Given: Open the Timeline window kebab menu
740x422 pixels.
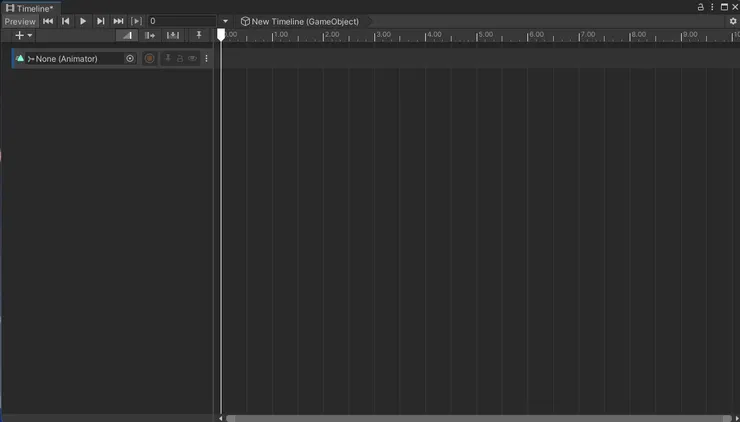Looking at the screenshot, I should 713,7.
